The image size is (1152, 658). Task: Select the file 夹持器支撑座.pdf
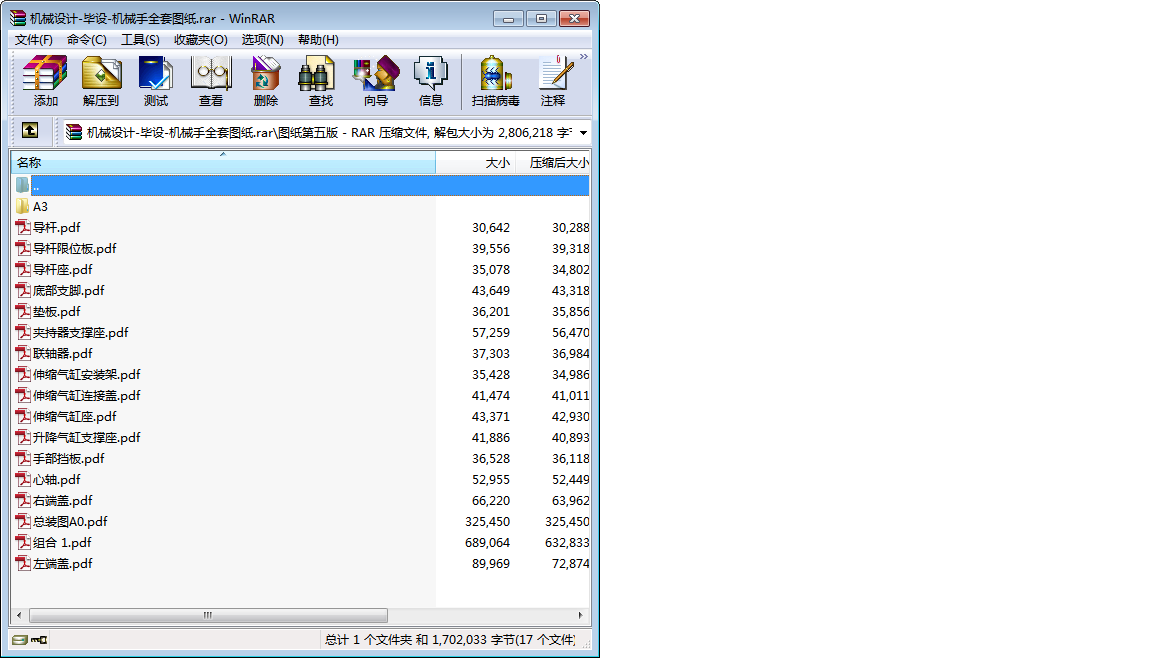tap(80, 333)
